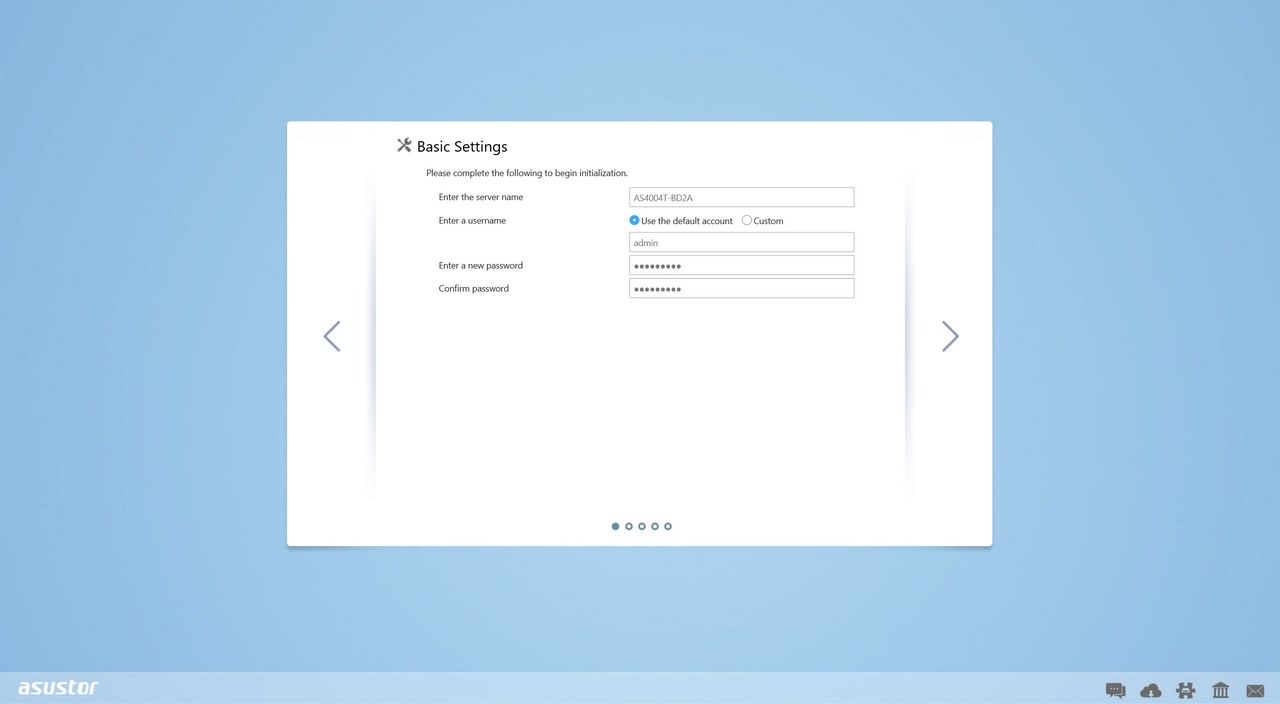Click the admin username field
1280x704 pixels.
coord(741,242)
